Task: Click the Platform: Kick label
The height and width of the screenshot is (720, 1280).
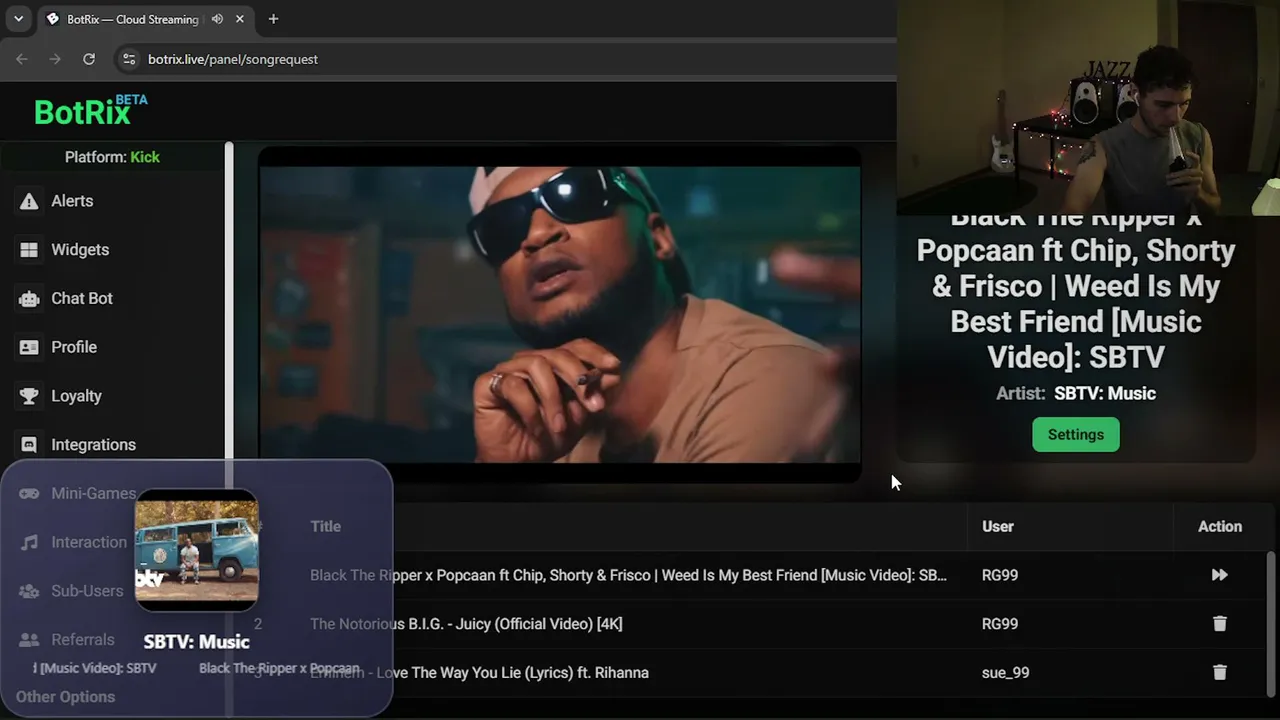Action: pos(112,157)
